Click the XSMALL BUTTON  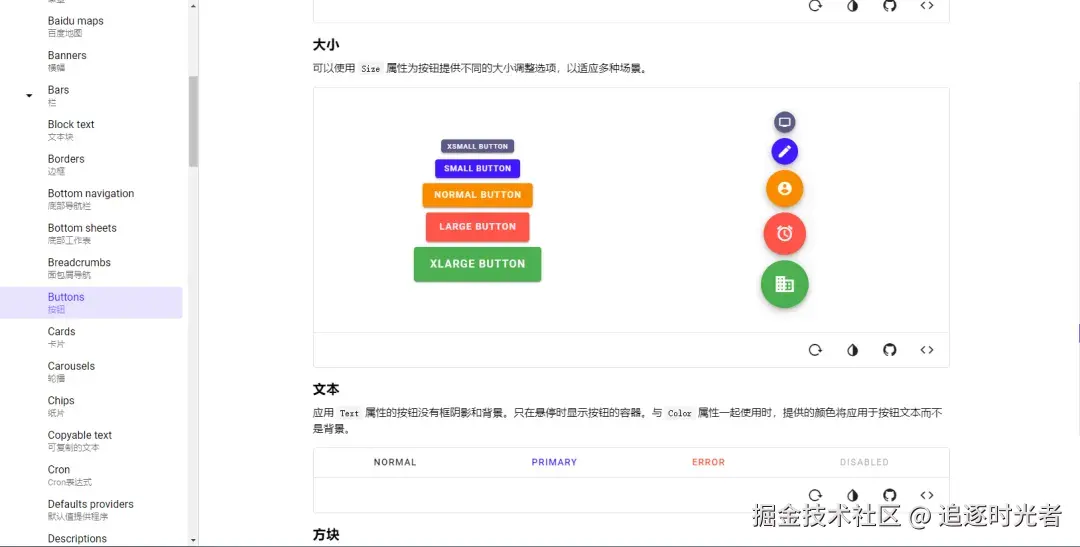coord(477,146)
